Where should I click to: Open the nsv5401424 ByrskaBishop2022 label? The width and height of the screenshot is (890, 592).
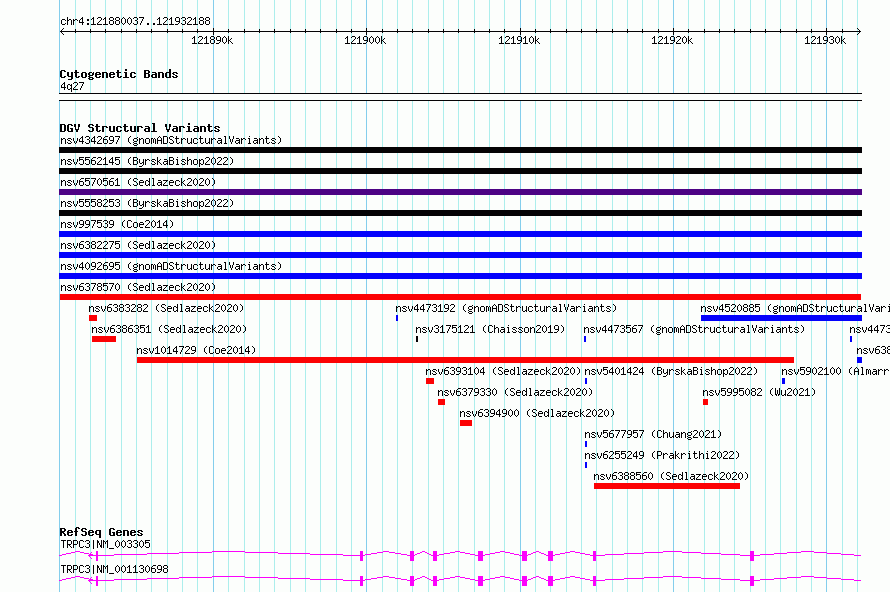(x=671, y=371)
